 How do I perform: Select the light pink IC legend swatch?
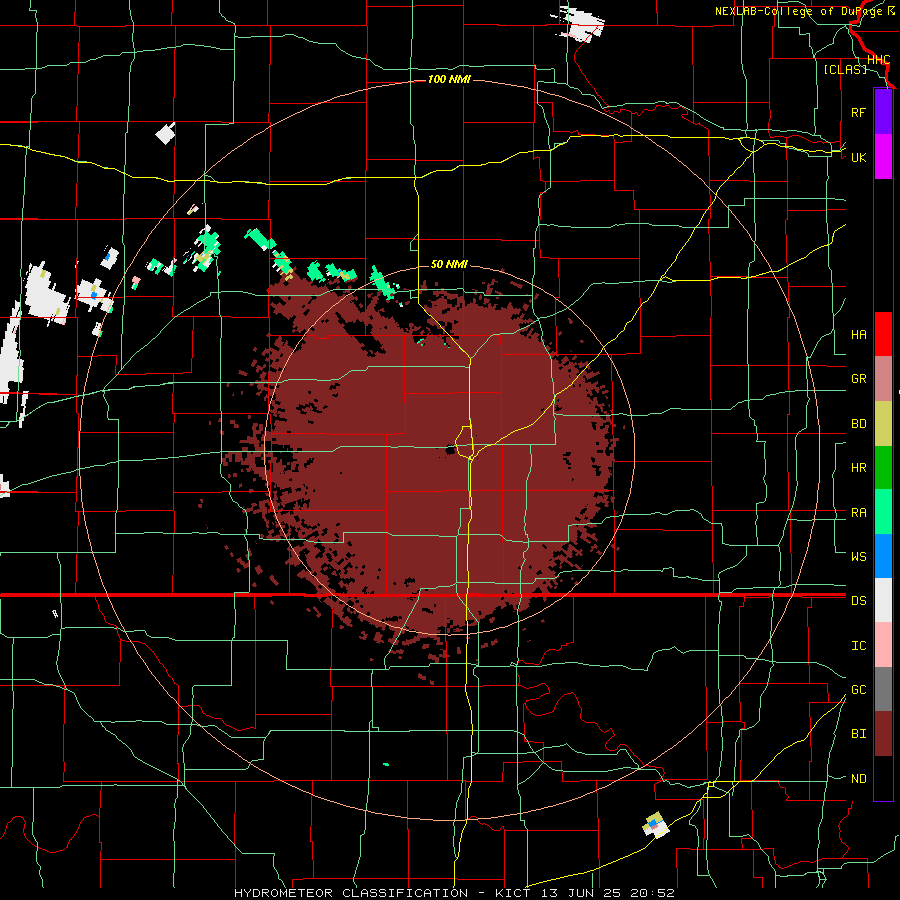[883, 645]
